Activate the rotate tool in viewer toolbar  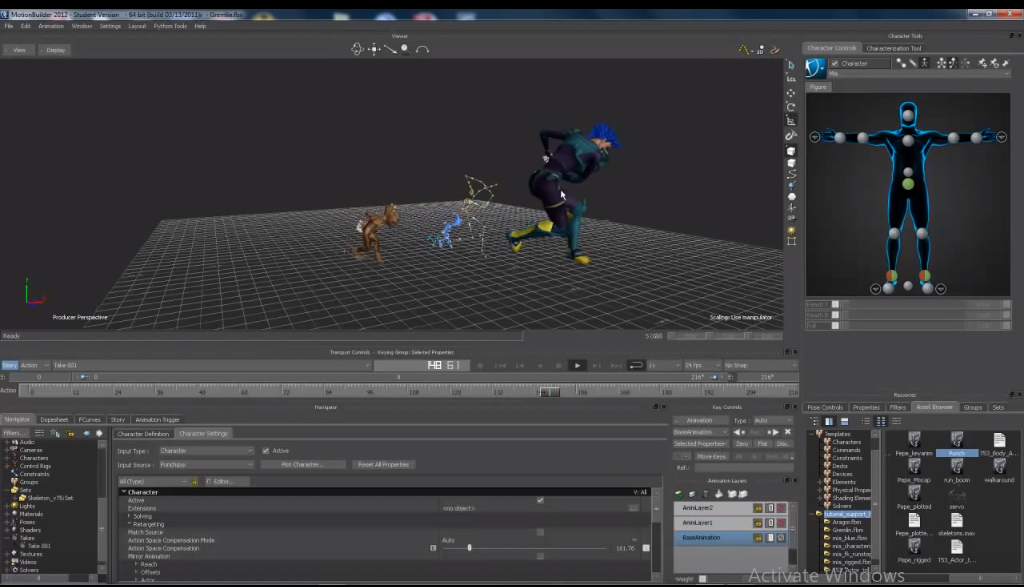coord(791,106)
